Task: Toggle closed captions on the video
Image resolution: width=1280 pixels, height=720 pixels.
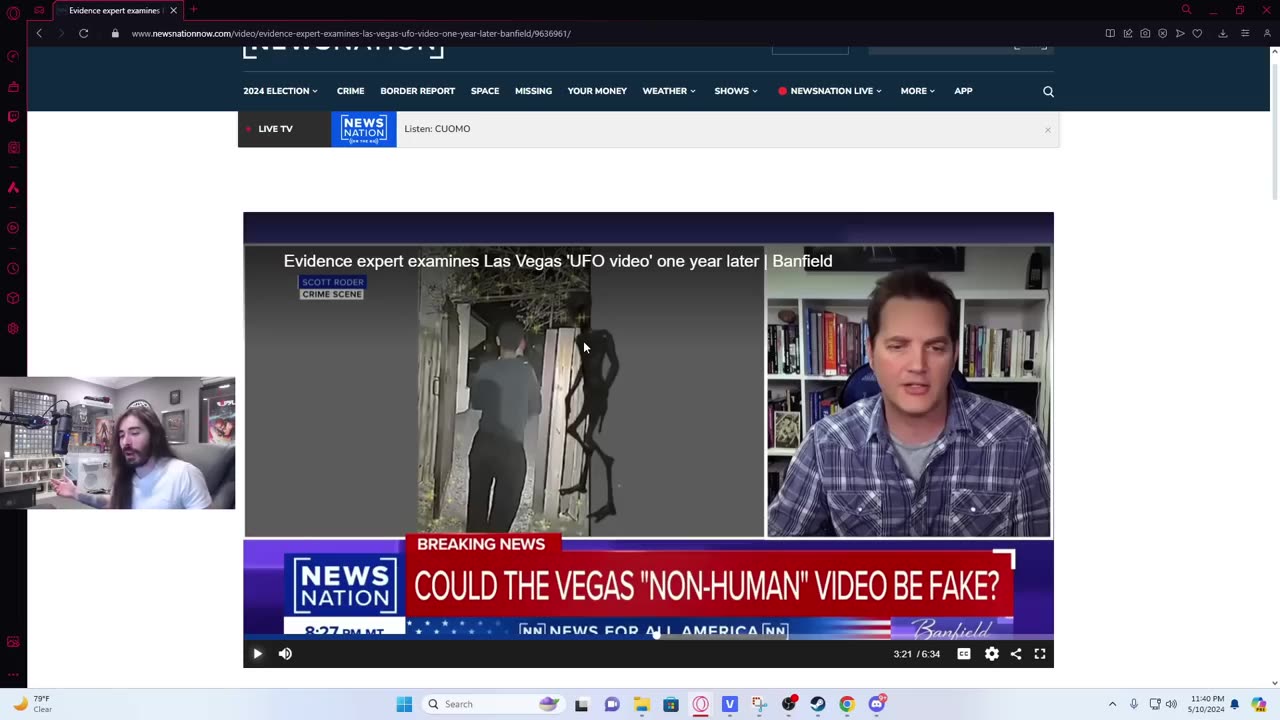Action: [x=964, y=654]
